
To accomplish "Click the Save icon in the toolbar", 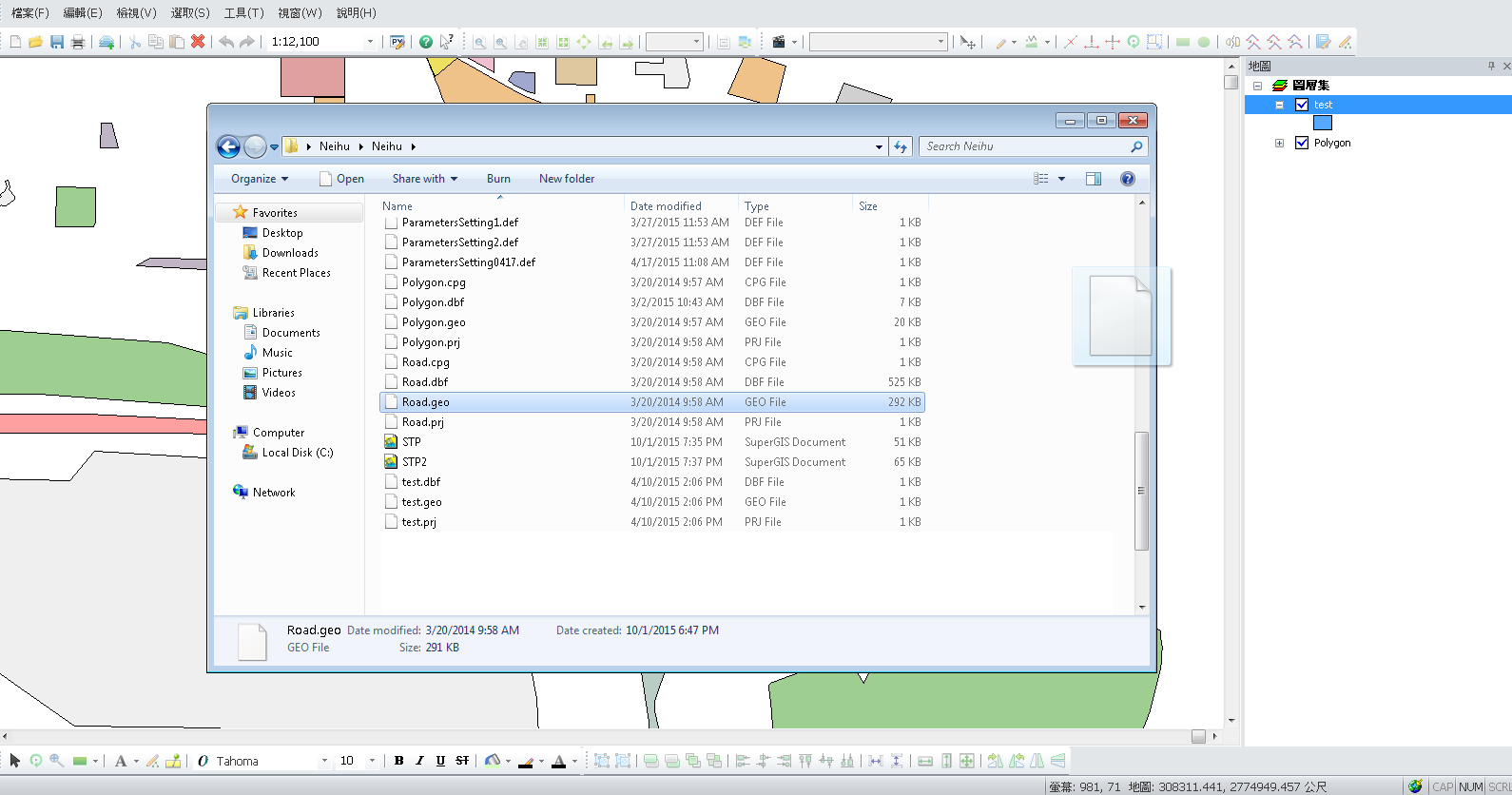I will click(57, 42).
